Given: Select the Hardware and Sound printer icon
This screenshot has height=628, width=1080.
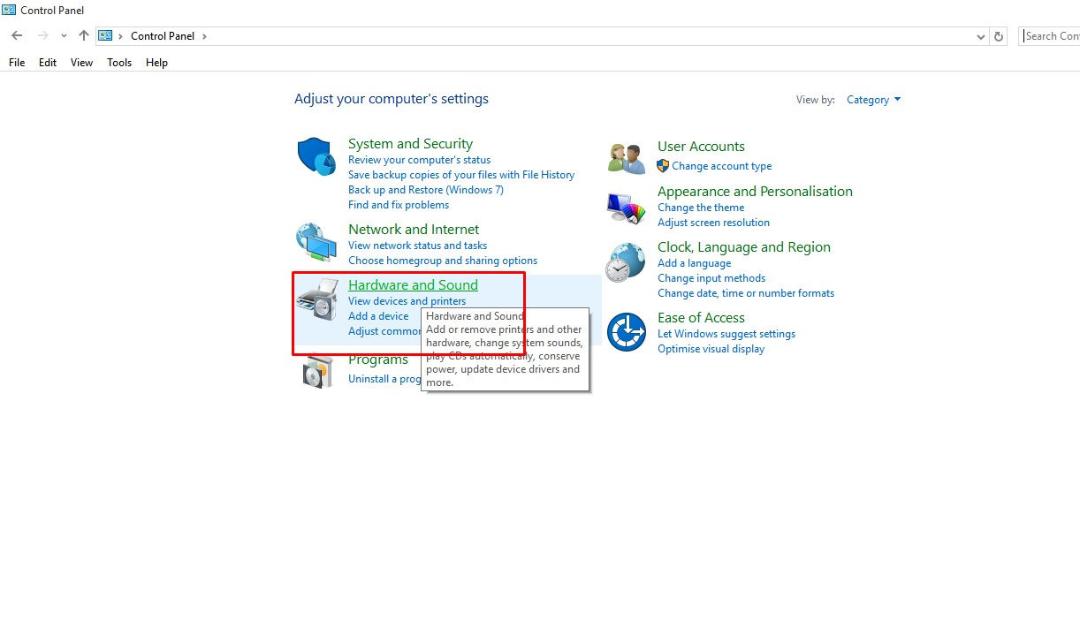Looking at the screenshot, I should click(x=318, y=299).
